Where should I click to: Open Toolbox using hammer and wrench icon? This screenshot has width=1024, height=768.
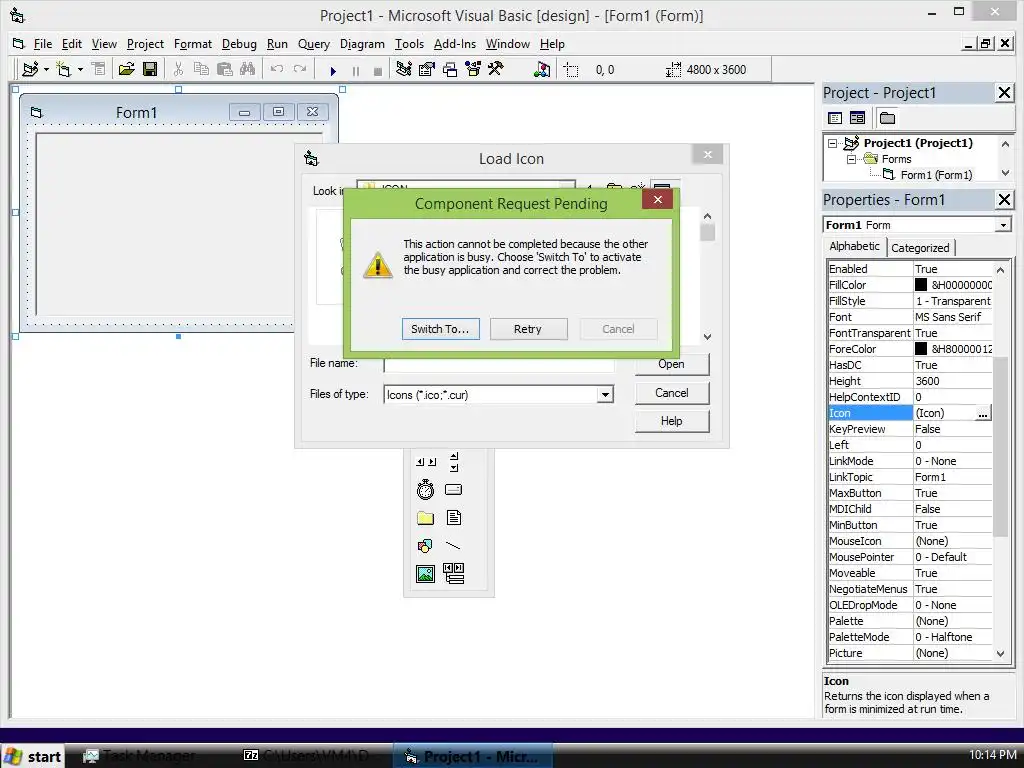(x=496, y=69)
